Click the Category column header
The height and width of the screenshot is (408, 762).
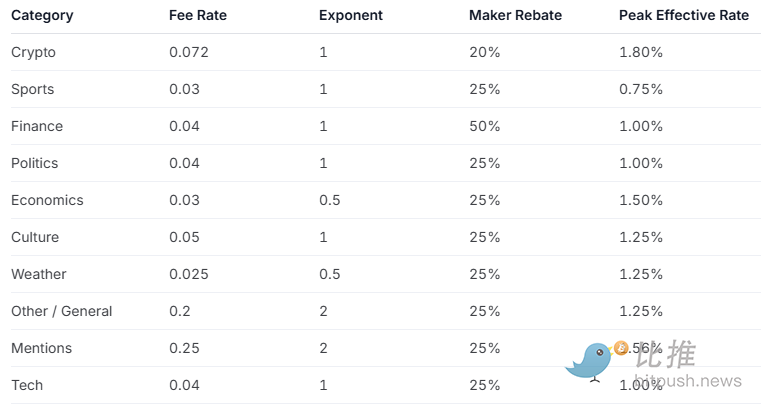[42, 16]
